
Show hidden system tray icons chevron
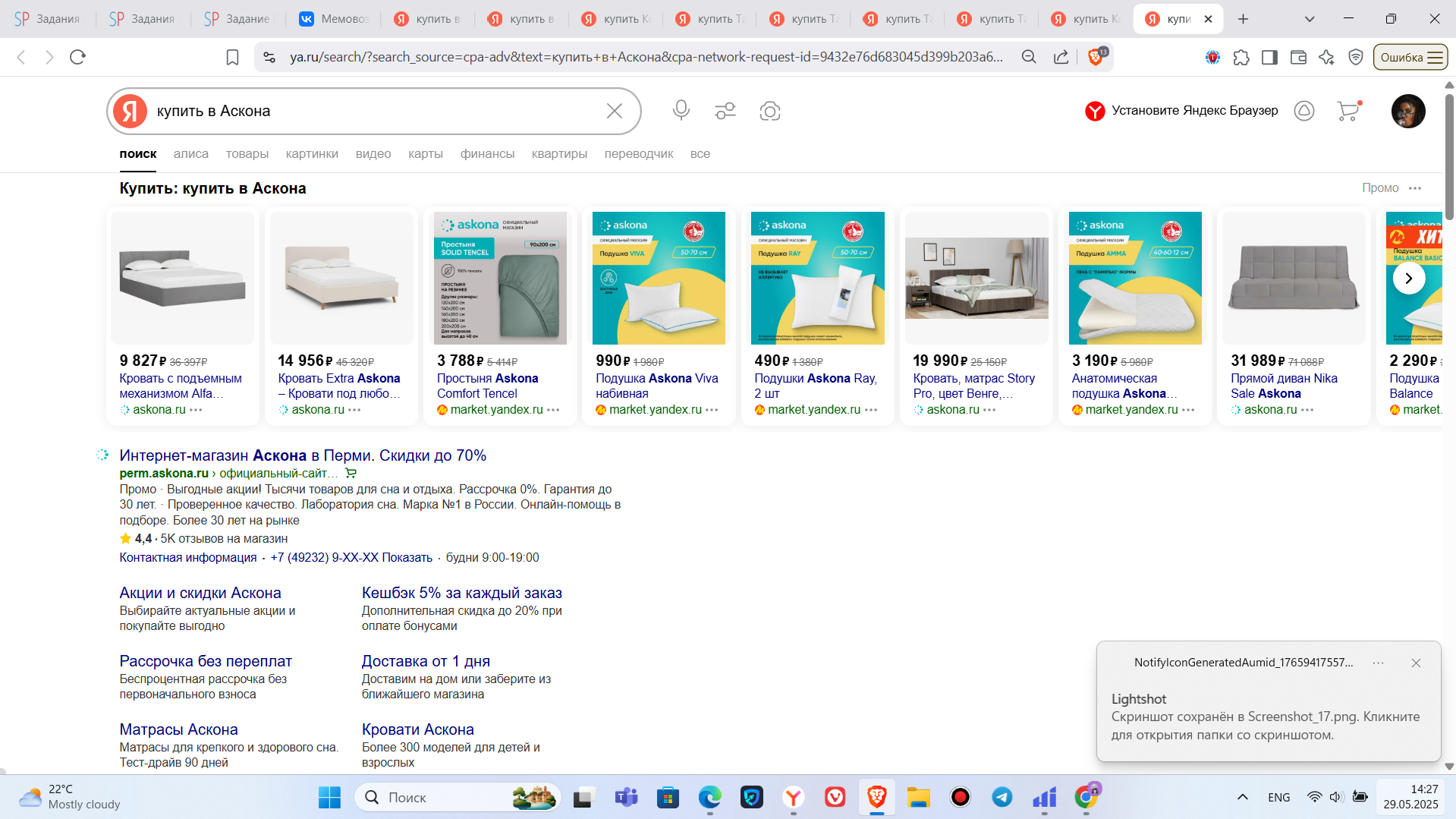pyautogui.click(x=1243, y=797)
